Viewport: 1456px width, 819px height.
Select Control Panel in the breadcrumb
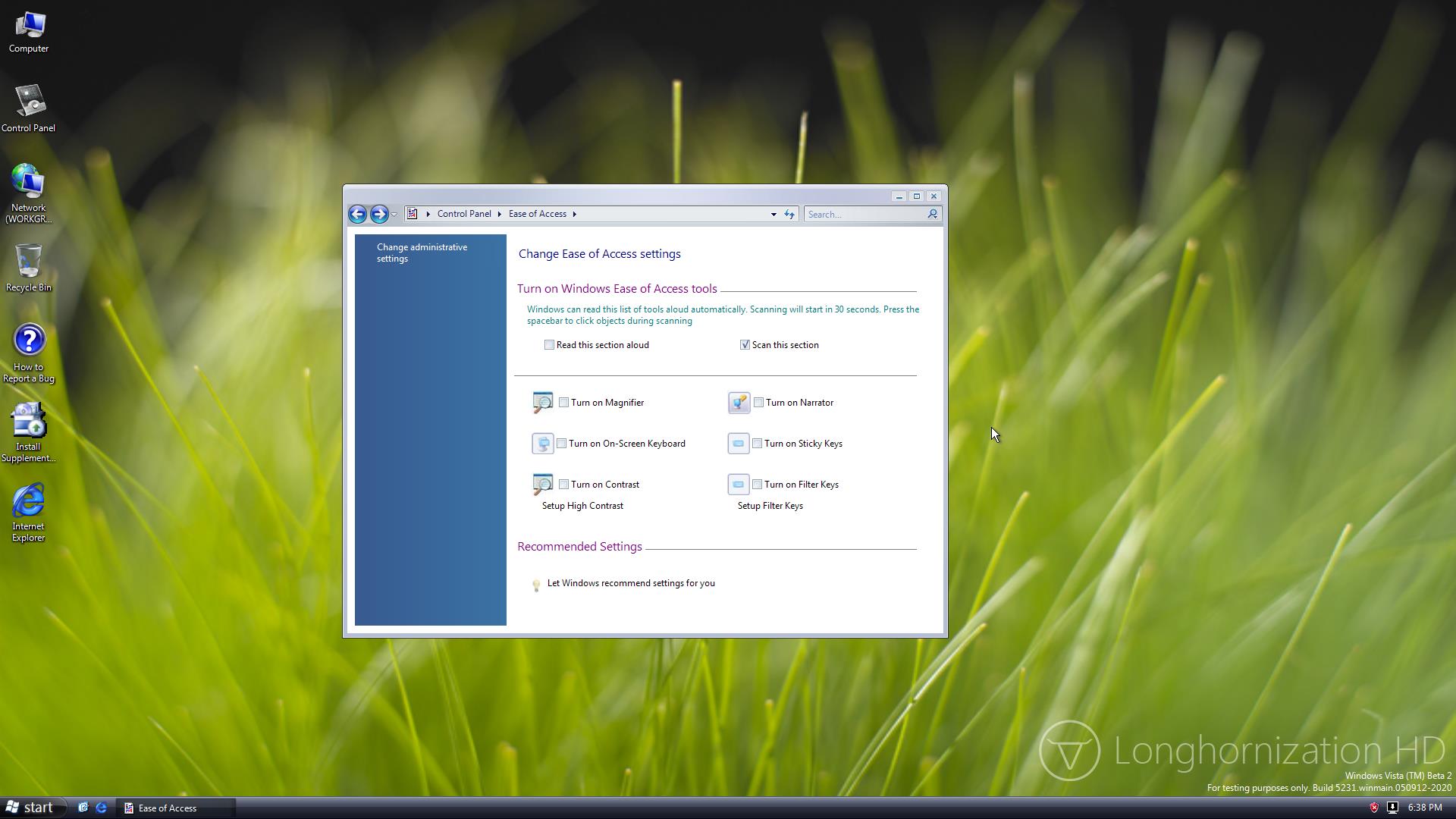pyautogui.click(x=463, y=214)
